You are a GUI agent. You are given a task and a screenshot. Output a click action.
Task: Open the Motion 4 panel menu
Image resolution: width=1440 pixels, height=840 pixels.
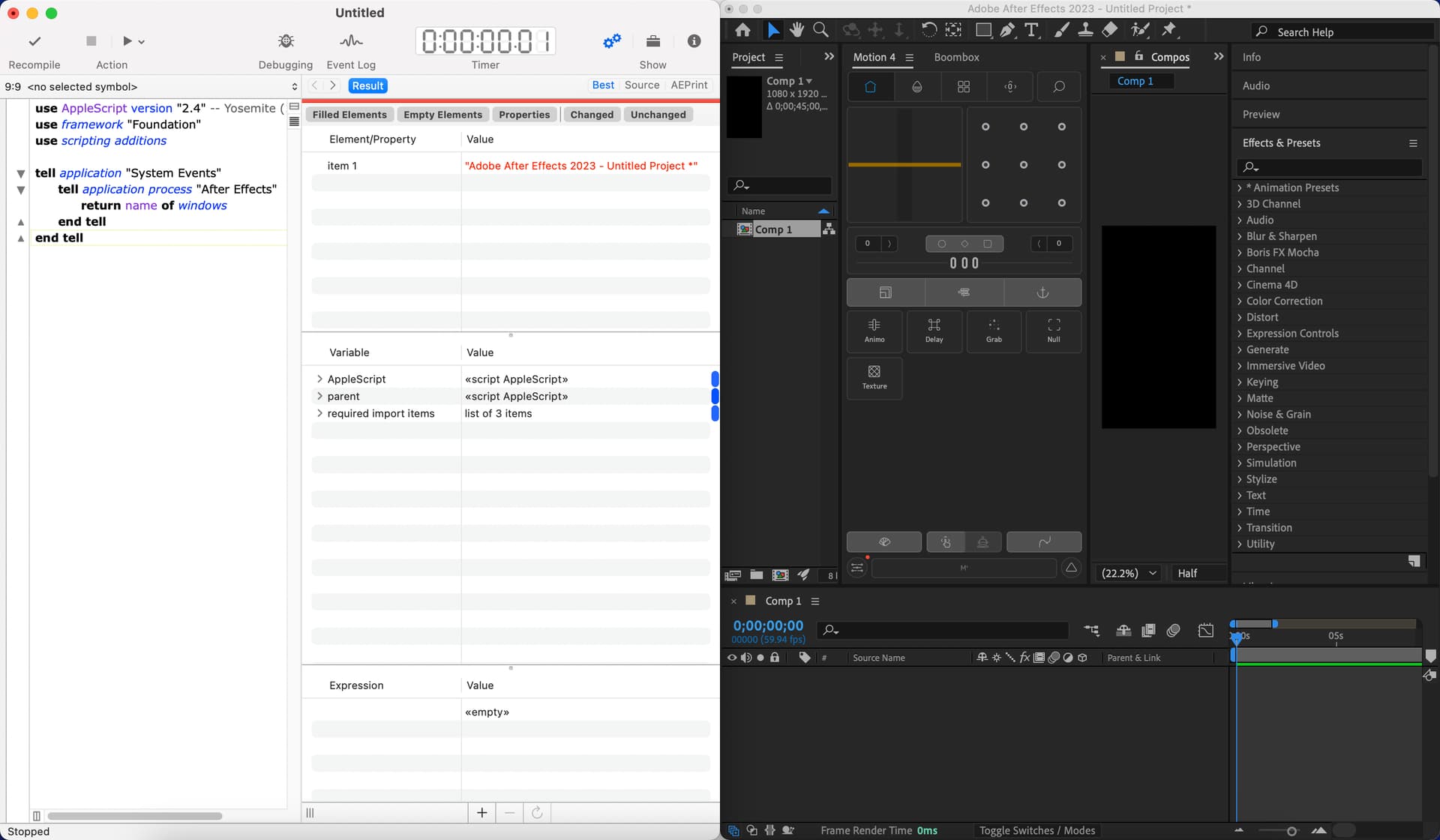pos(909,57)
